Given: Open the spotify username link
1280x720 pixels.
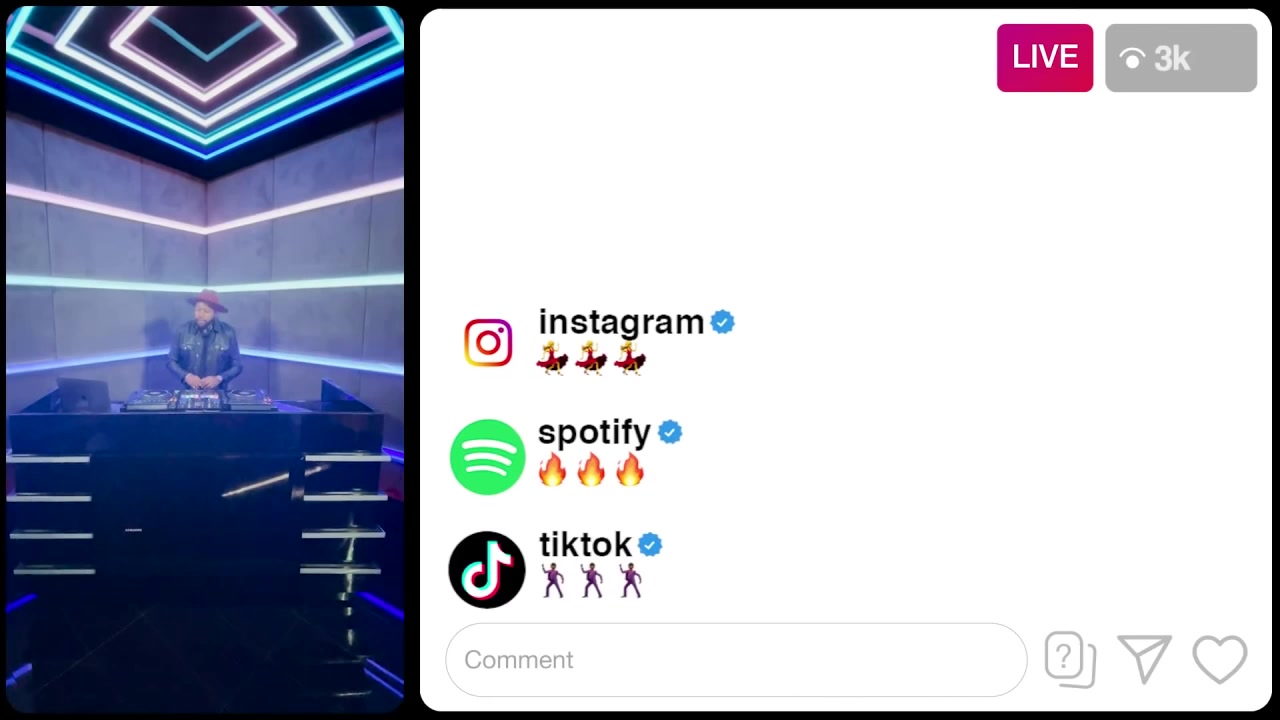Looking at the screenshot, I should pyautogui.click(x=594, y=433).
